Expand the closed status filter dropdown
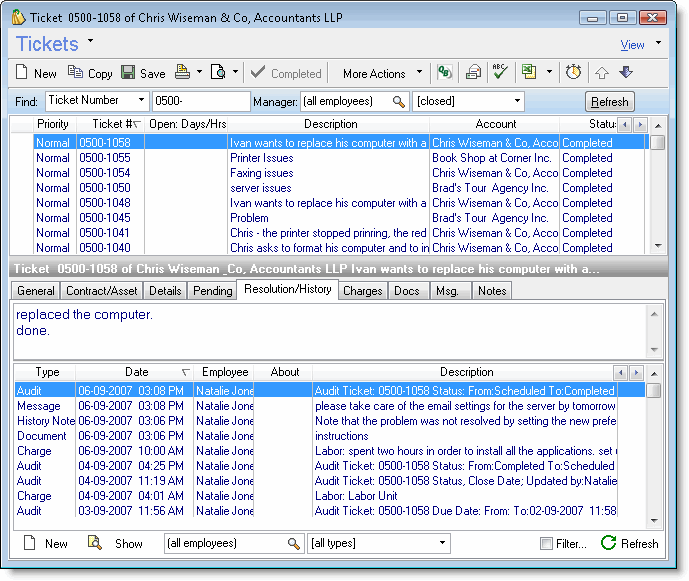This screenshot has width=689, height=581. [517, 101]
